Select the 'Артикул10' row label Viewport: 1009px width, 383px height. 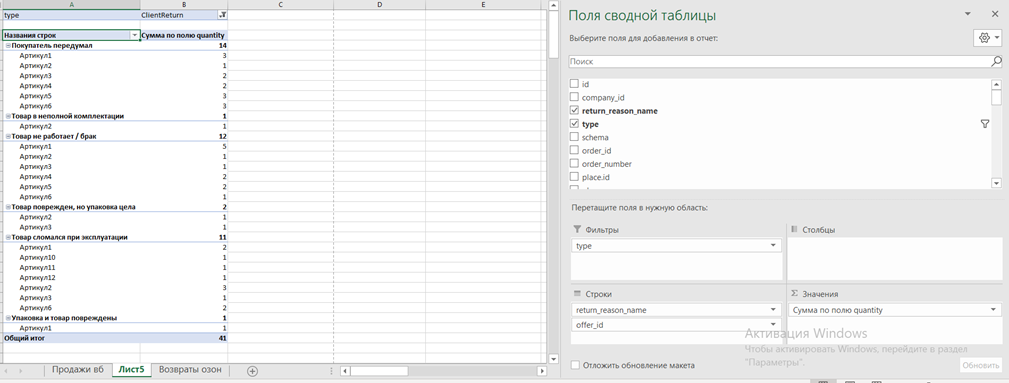click(37, 257)
